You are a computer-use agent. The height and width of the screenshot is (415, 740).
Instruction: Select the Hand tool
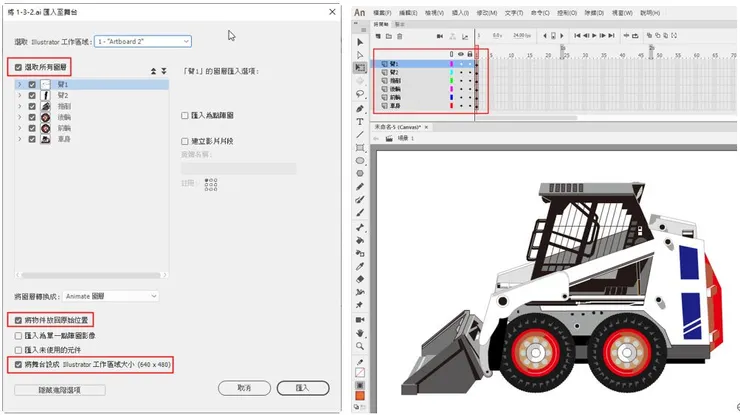pyautogui.click(x=360, y=333)
